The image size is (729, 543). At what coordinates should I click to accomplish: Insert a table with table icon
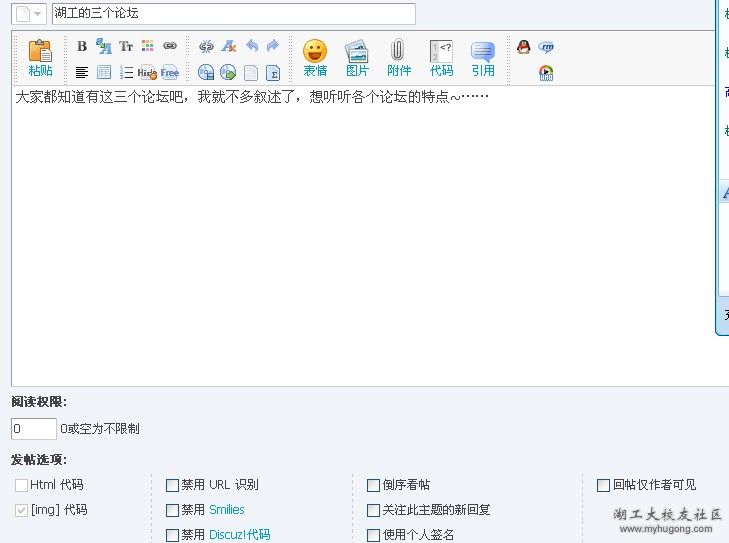[104, 72]
